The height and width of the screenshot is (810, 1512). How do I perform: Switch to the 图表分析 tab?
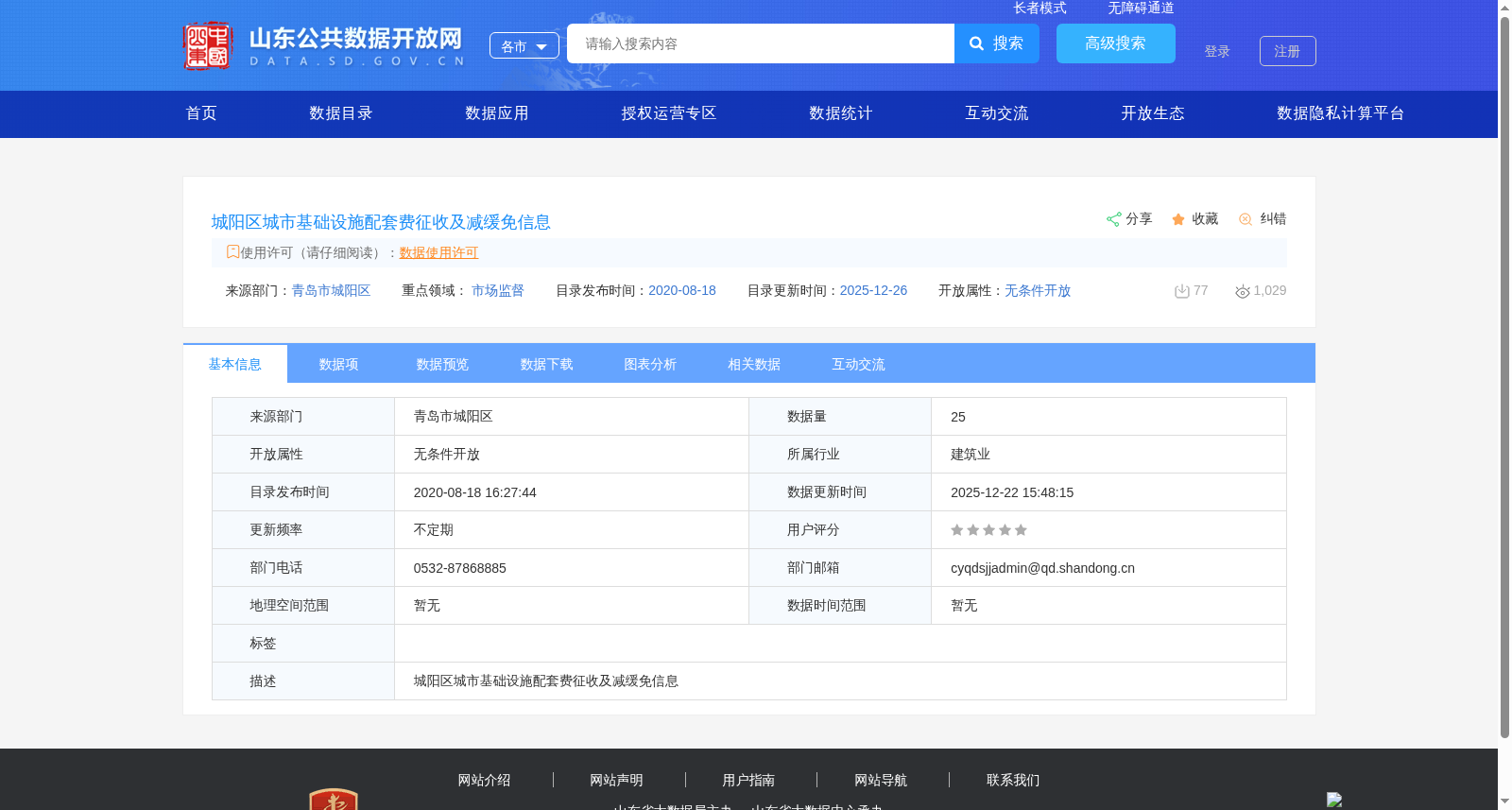pyautogui.click(x=651, y=364)
